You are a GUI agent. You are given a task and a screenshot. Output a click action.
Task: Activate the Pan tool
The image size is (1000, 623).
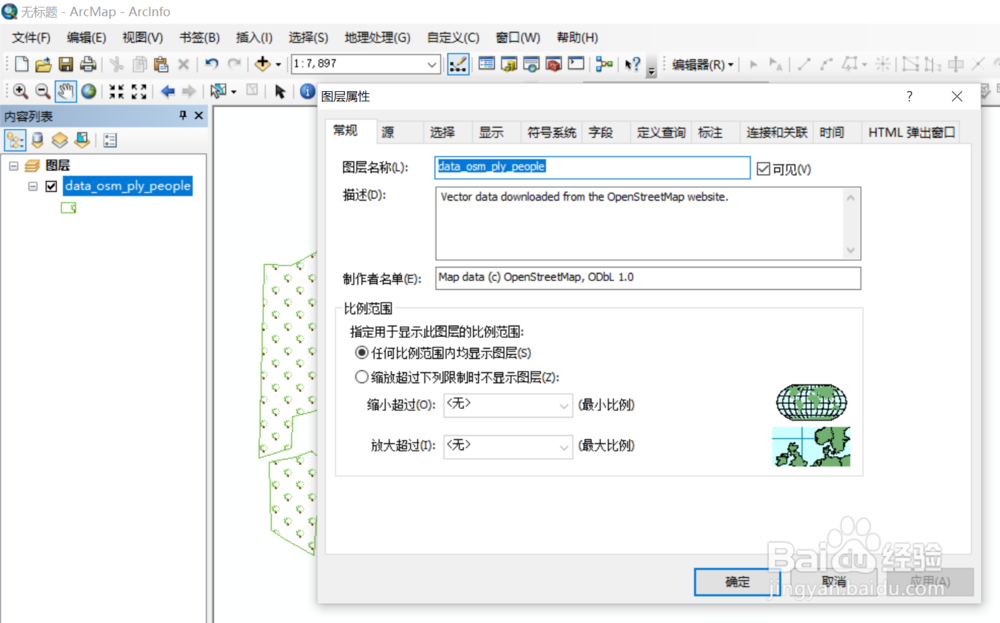point(66,91)
